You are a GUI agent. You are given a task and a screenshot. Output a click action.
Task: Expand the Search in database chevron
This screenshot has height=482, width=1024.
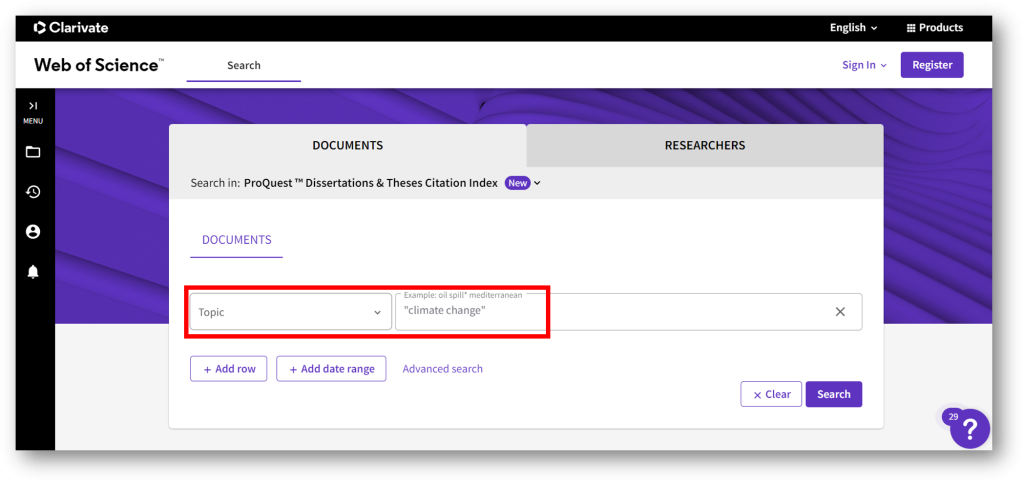(537, 184)
